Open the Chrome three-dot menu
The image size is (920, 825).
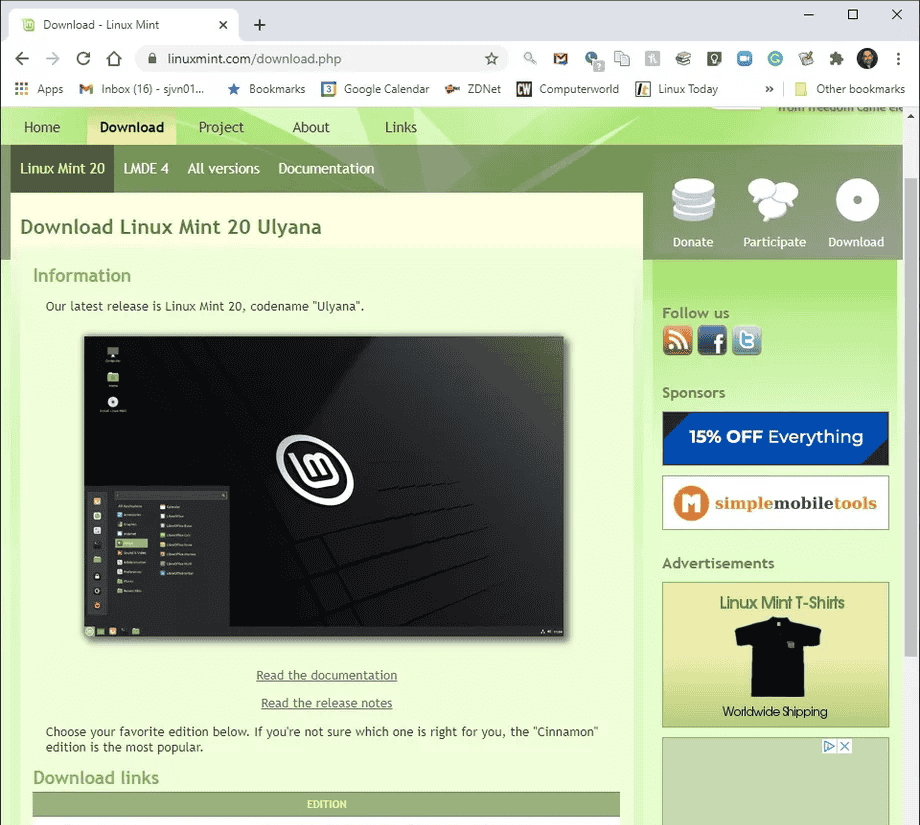[899, 59]
